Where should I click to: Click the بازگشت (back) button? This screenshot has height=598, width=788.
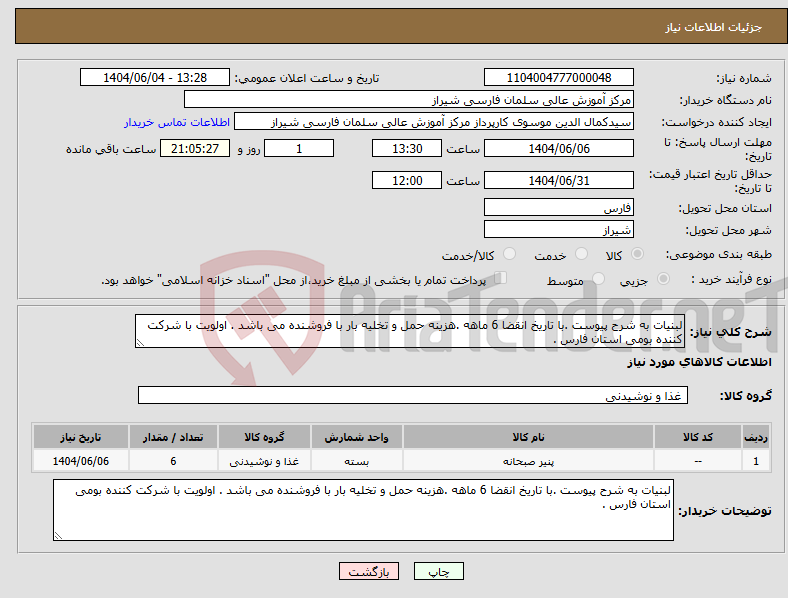coord(369,571)
